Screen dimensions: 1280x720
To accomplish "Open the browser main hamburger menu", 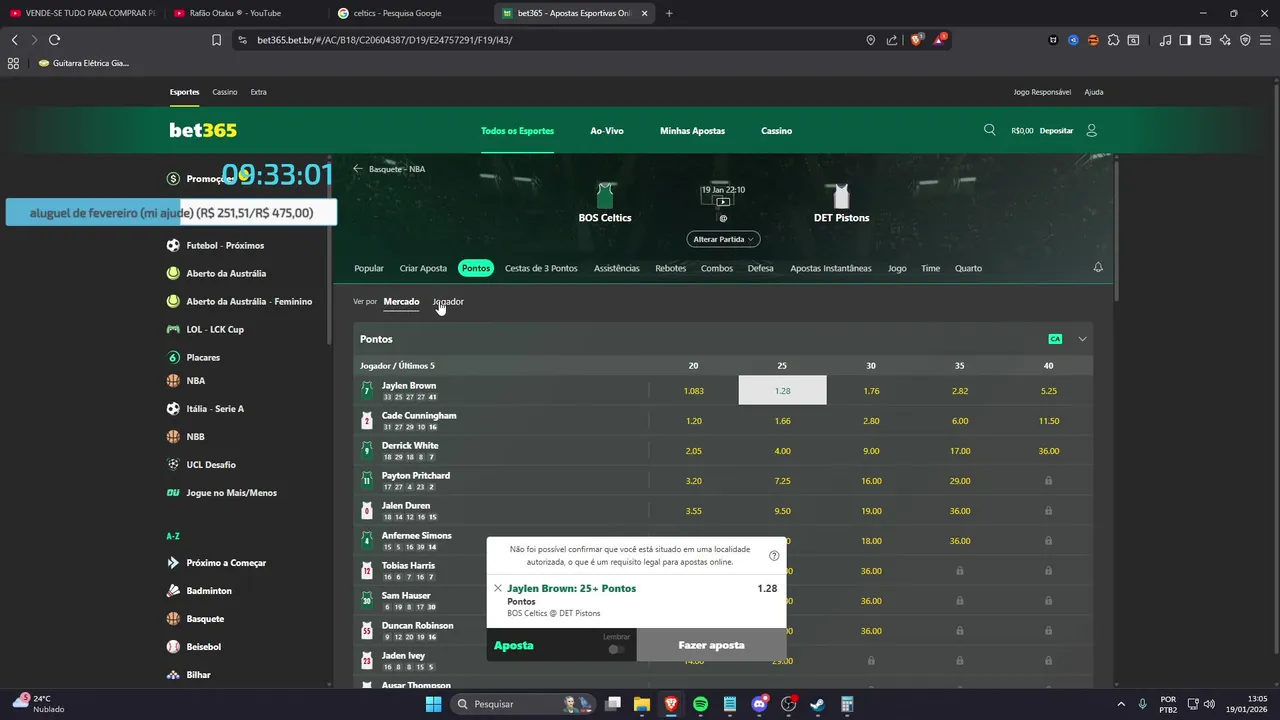I will (1265, 40).
